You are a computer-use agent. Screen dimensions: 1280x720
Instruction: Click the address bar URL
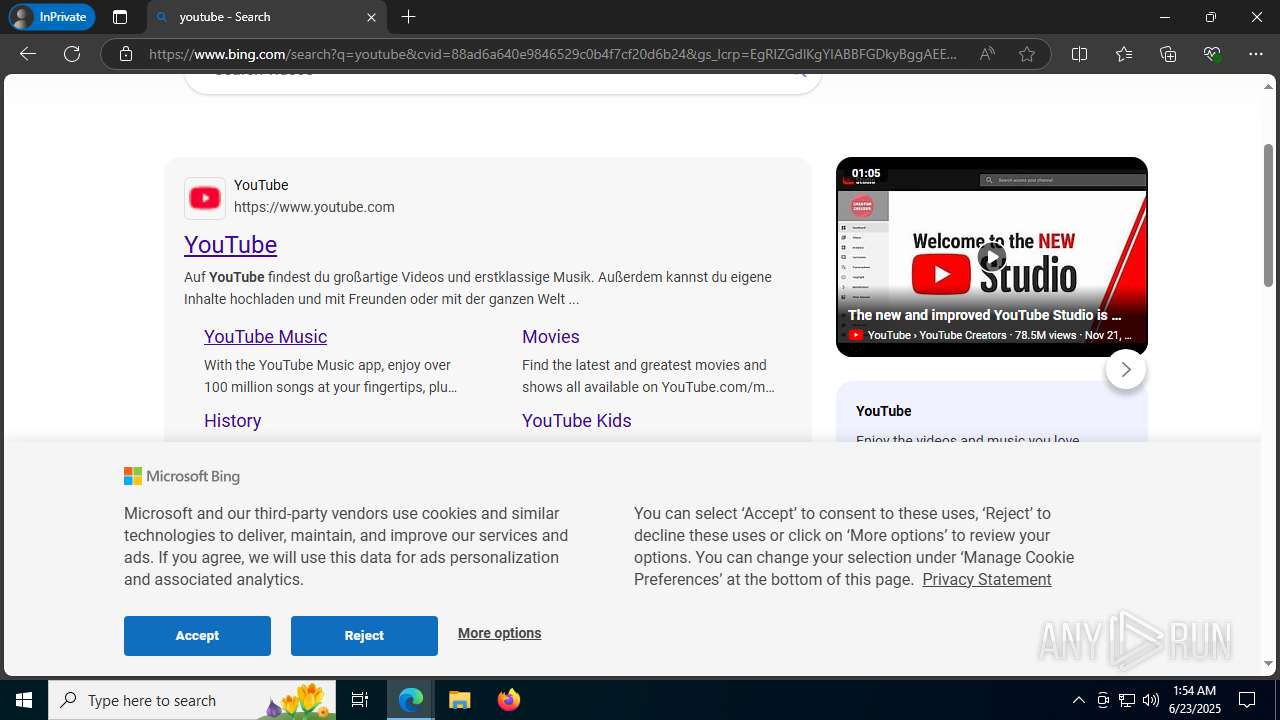click(553, 54)
